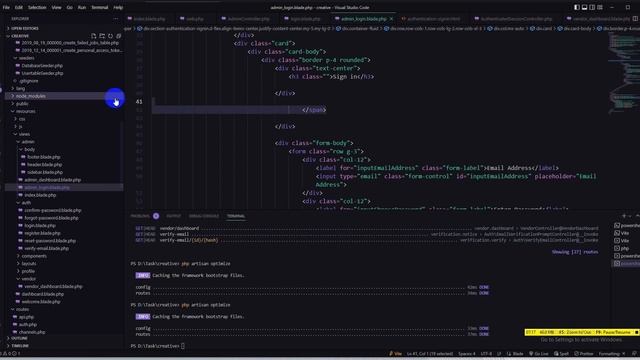Open the View menu
Screen dimensions: 640x360
click(56, 7)
